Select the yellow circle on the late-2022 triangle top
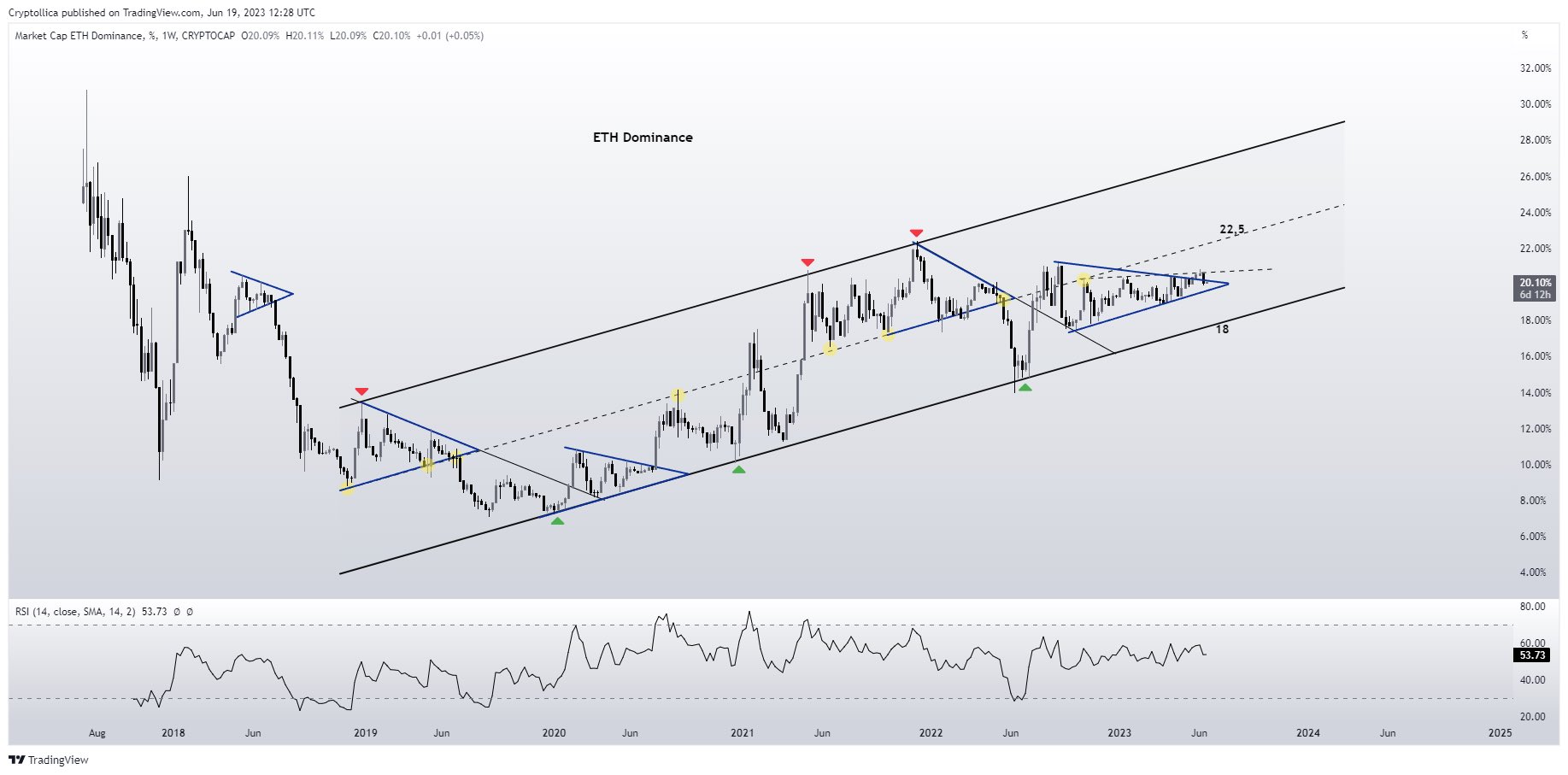1568x775 pixels. 1084,280
